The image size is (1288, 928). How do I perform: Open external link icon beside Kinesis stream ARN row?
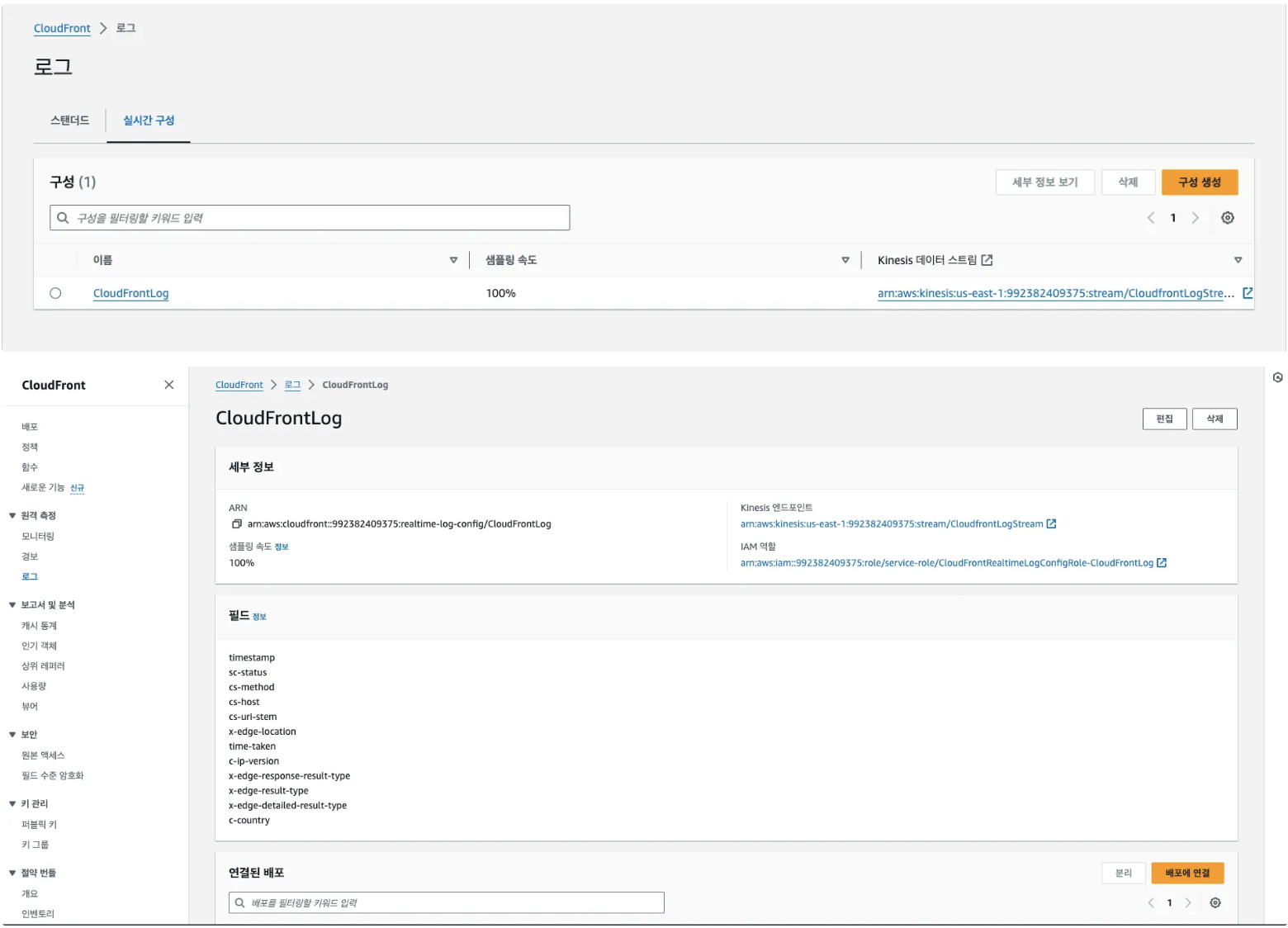pyautogui.click(x=1248, y=293)
